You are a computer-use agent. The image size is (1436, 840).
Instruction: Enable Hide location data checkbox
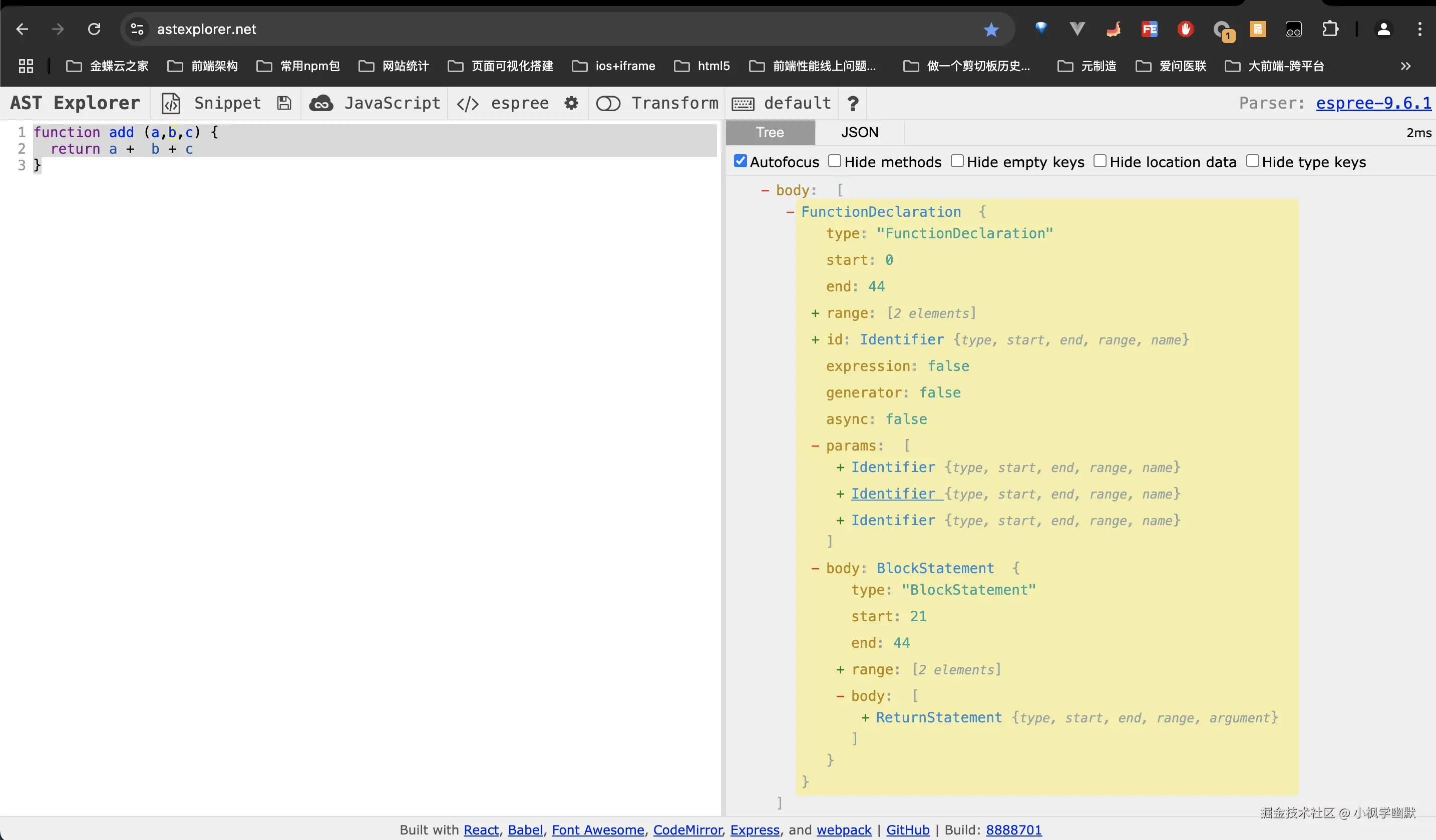tap(1100, 161)
